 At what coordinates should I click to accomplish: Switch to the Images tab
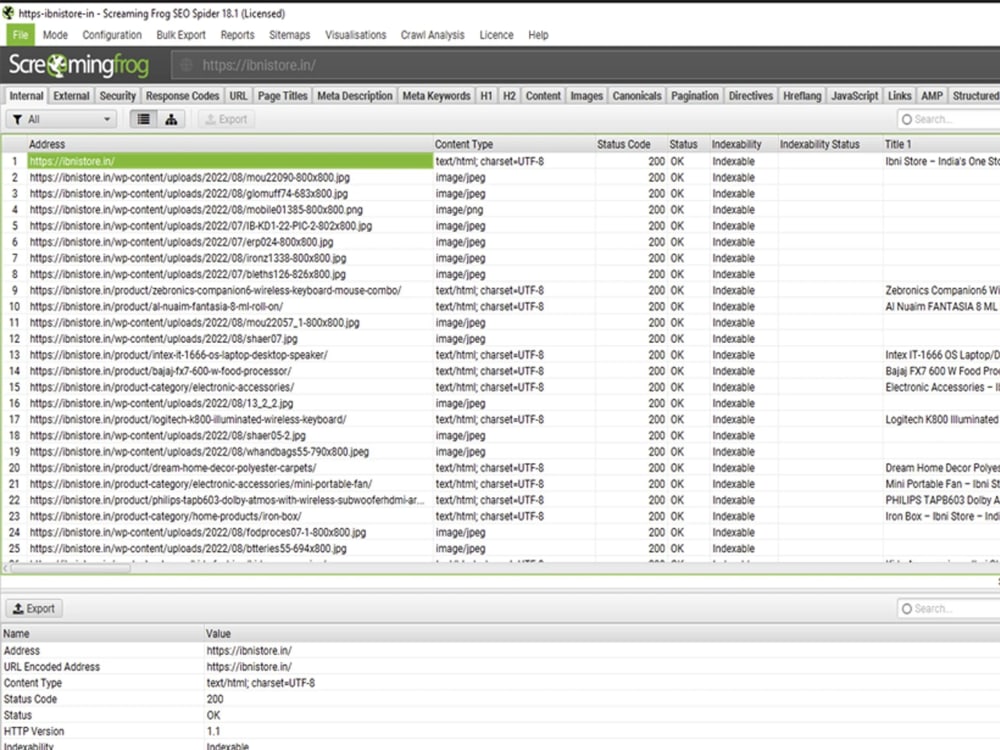pos(586,96)
